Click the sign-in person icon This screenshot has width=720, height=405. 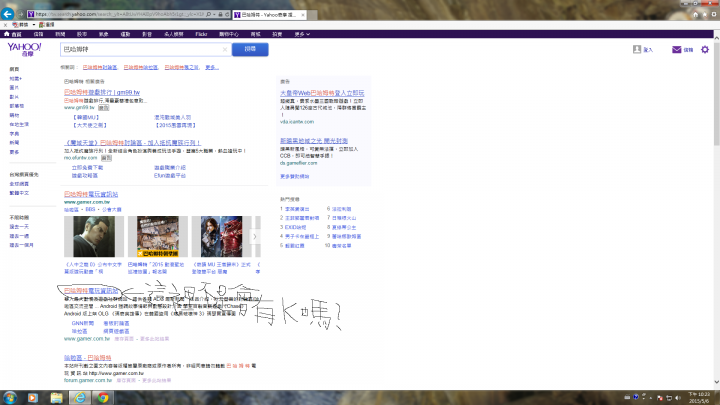pyautogui.click(x=637, y=49)
